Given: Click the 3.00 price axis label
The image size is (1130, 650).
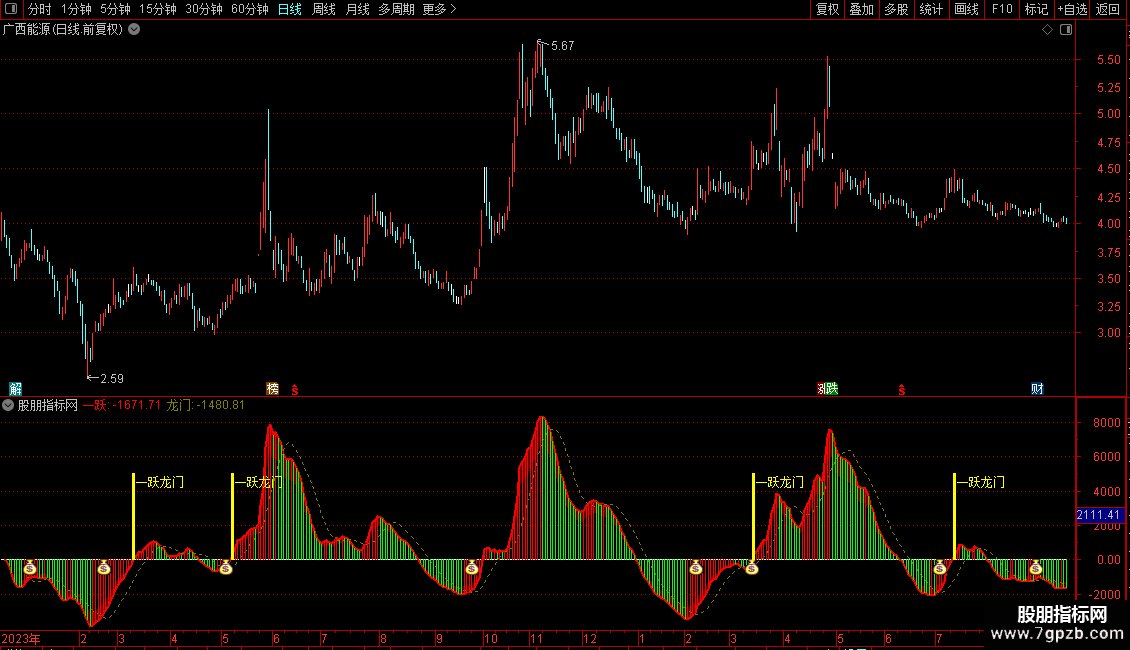Looking at the screenshot, I should coord(1108,332).
